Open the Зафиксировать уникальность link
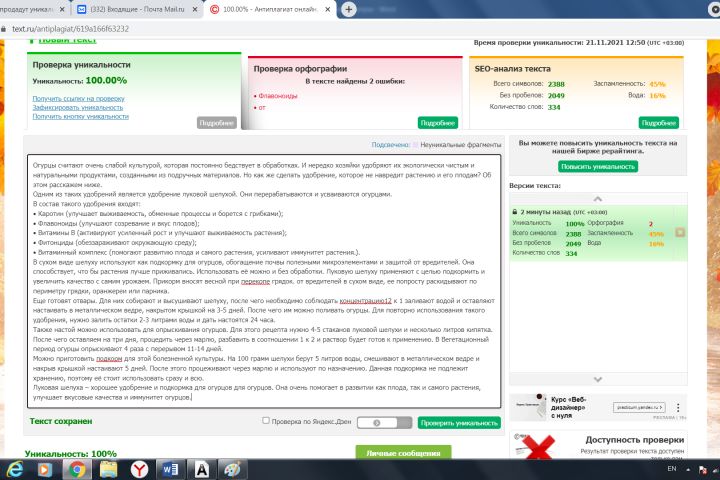Viewport: 720px width, 480px height. [78, 107]
